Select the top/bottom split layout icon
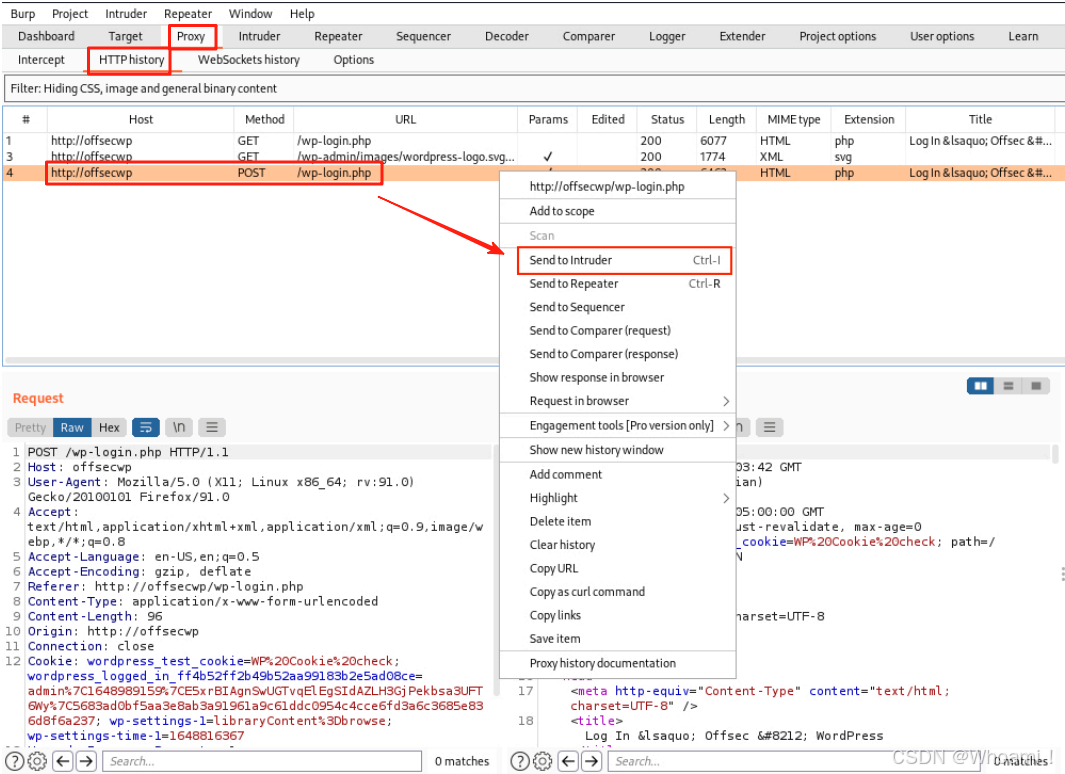Viewport: 1065px width, 774px height. coord(1009,386)
